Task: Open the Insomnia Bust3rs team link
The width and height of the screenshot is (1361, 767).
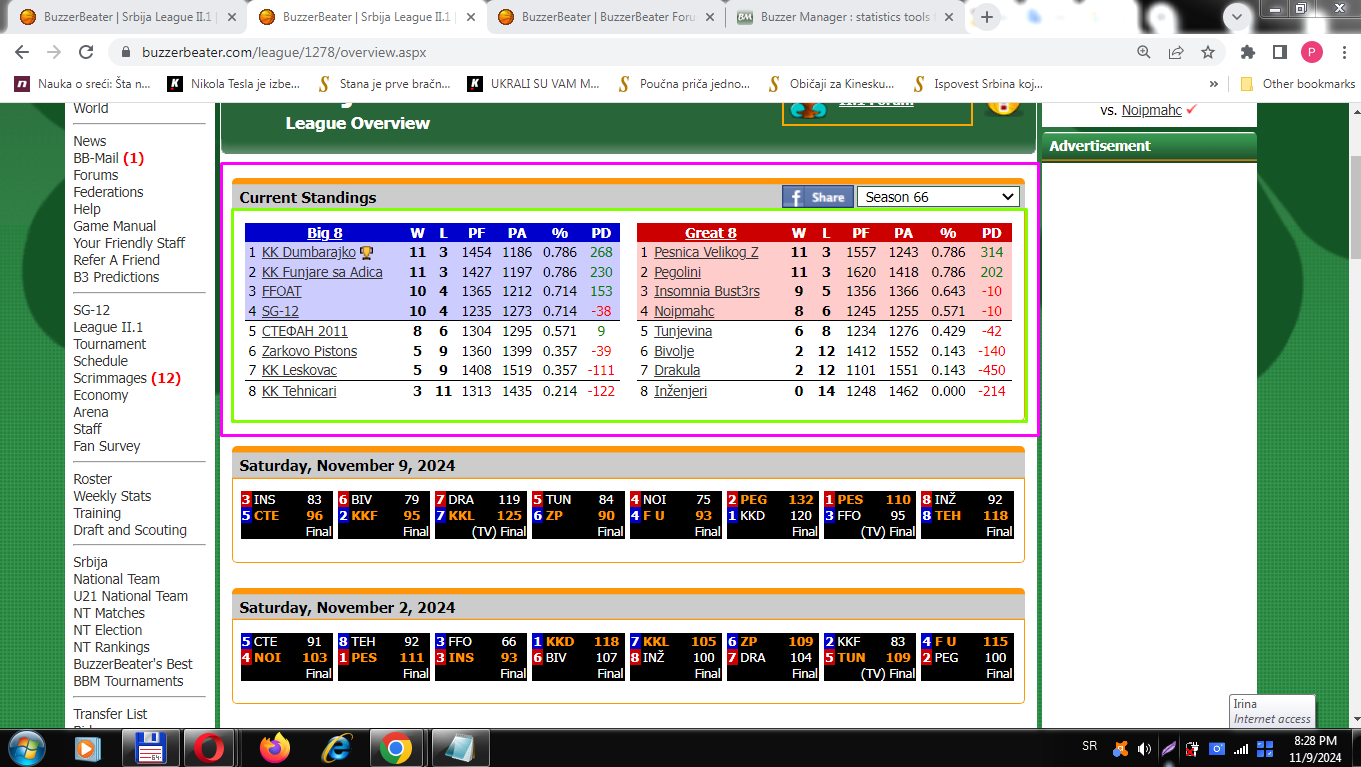Action: [x=706, y=292]
